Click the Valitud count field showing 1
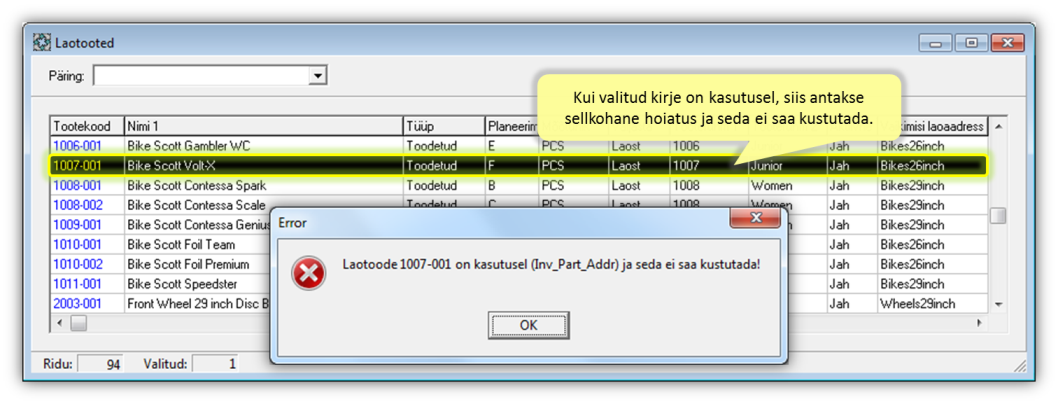1058x404 pixels. click(216, 364)
